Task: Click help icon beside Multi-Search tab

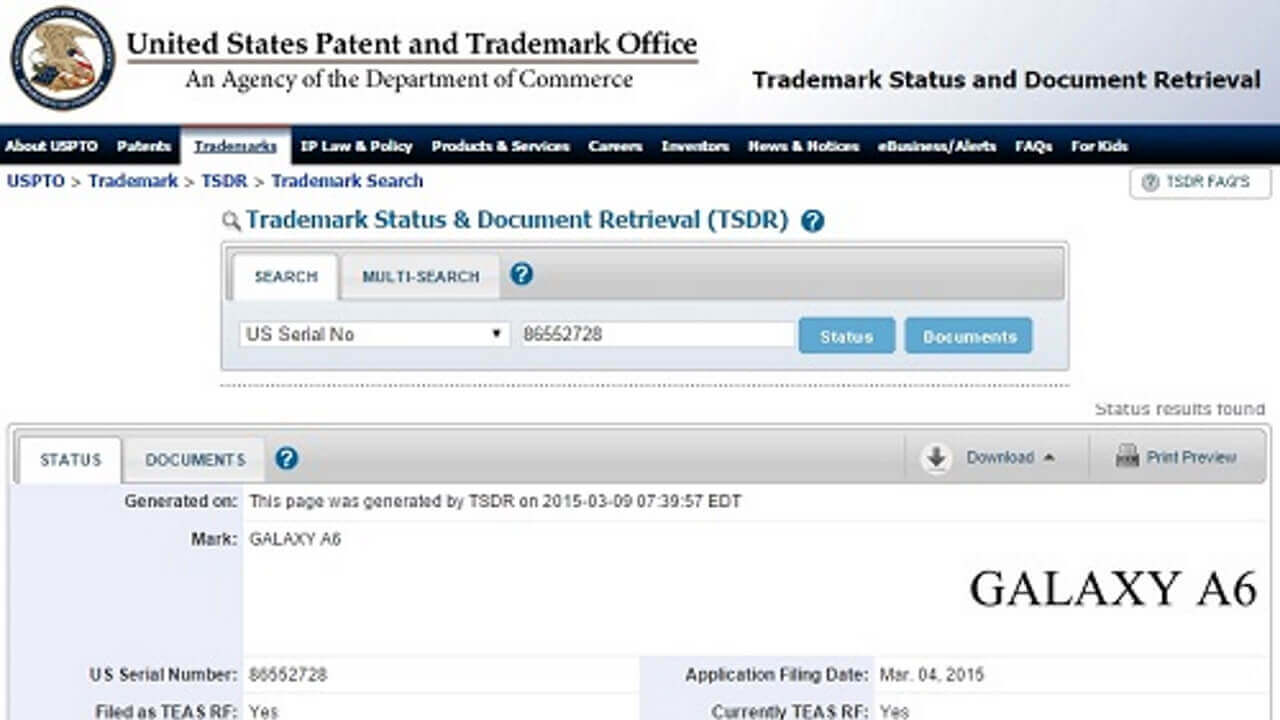Action: point(521,274)
